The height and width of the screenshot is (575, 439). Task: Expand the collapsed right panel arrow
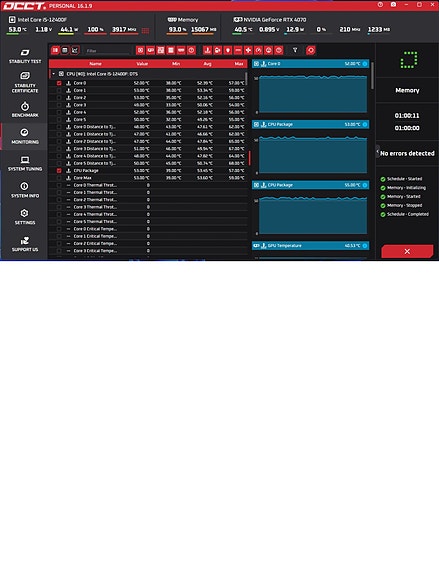[377, 152]
